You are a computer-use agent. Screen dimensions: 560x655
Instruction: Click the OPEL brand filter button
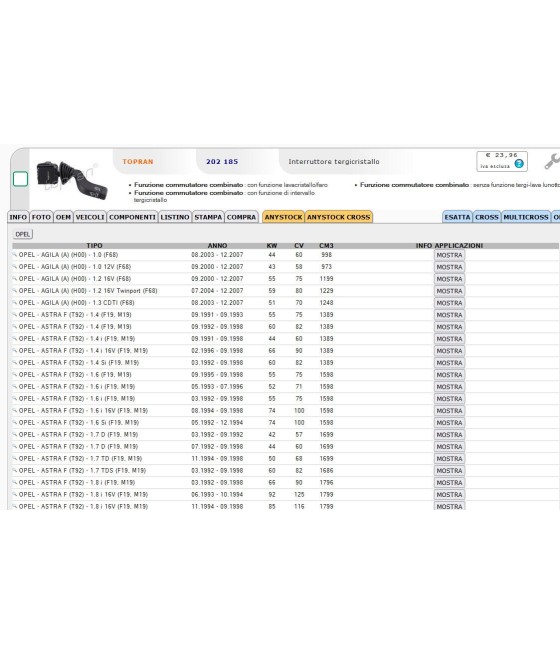click(x=23, y=234)
